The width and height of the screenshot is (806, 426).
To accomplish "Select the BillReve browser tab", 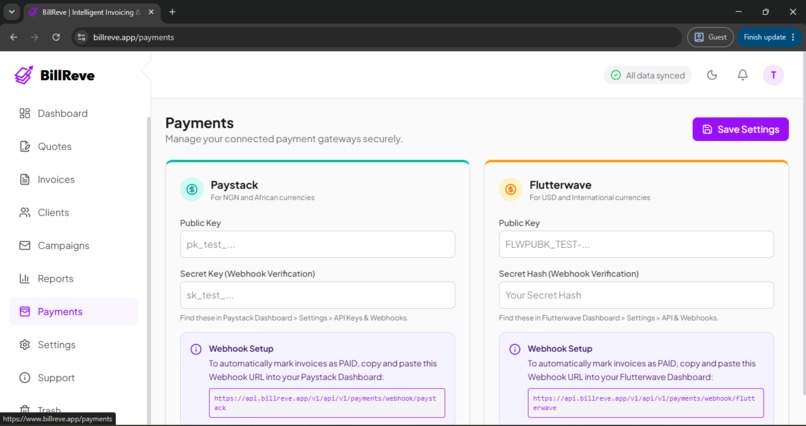I will pyautogui.click(x=91, y=12).
